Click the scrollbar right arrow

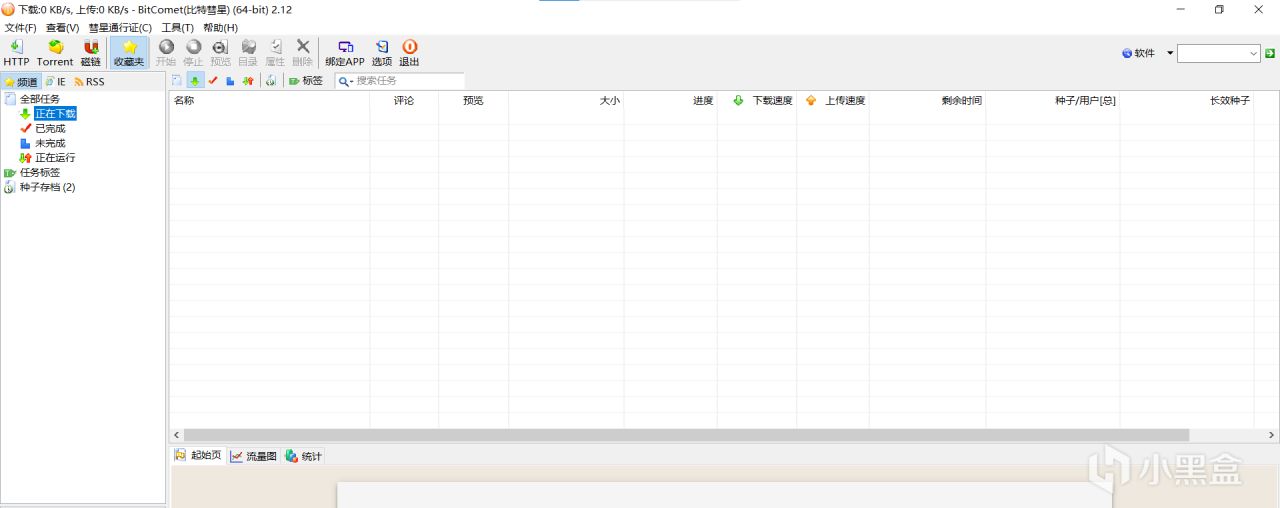pyautogui.click(x=1272, y=435)
